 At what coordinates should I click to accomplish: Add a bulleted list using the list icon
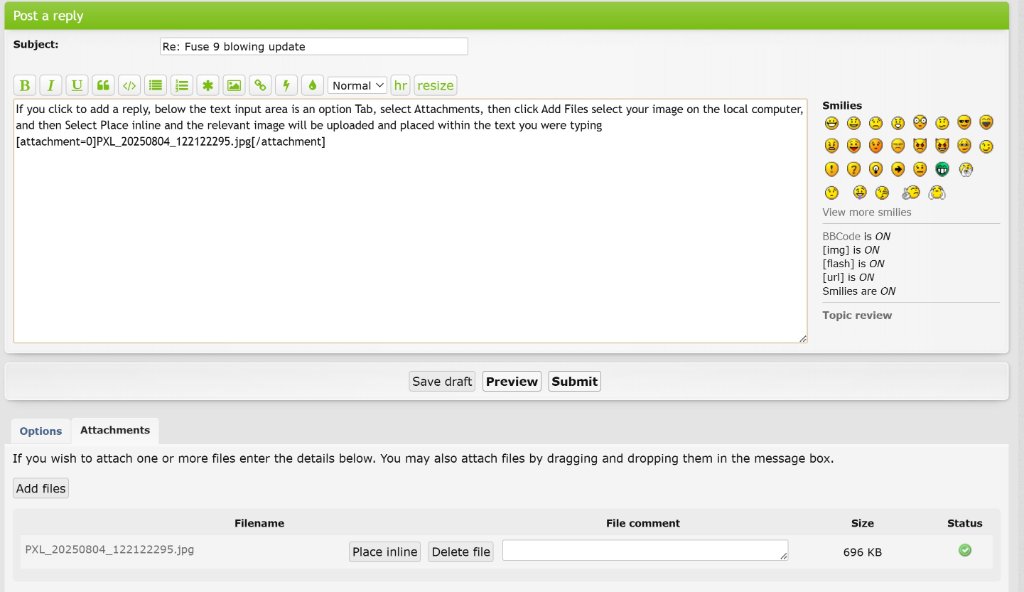[x=155, y=85]
